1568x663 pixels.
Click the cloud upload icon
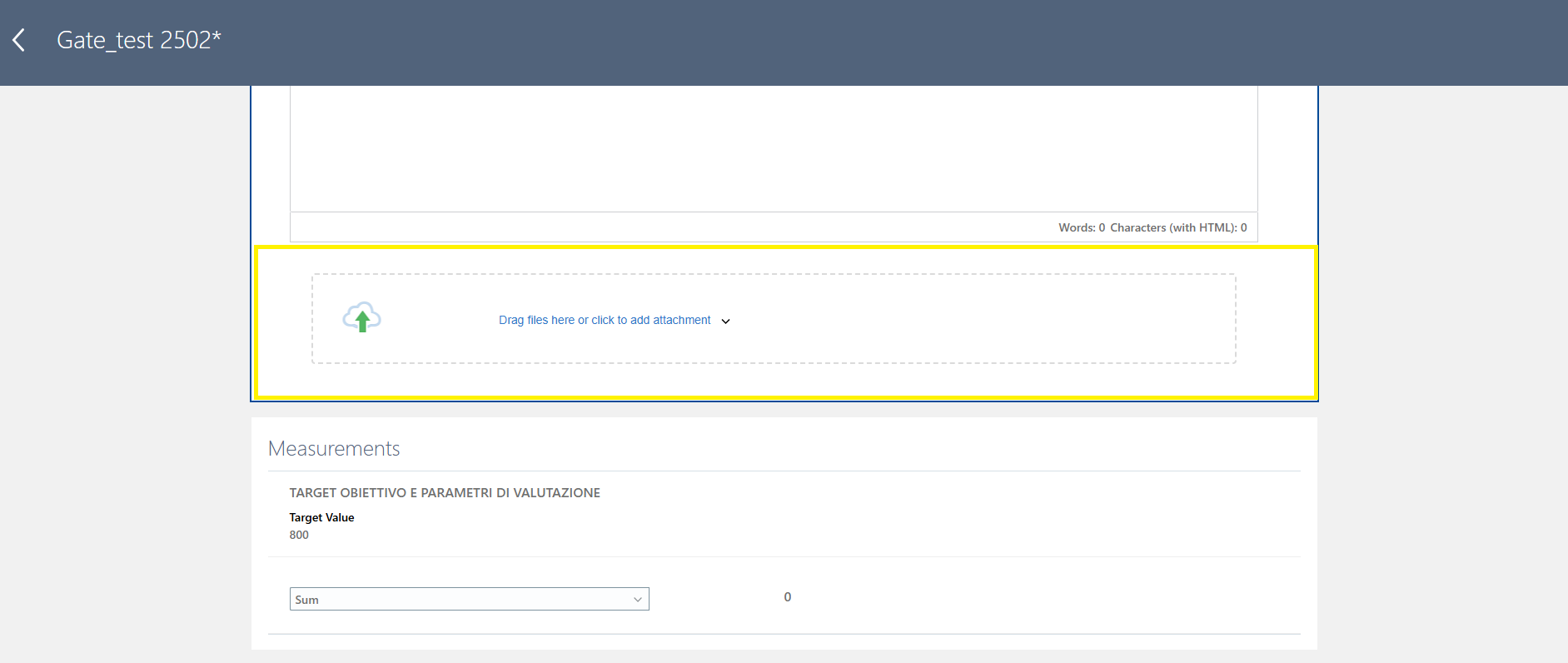point(362,317)
